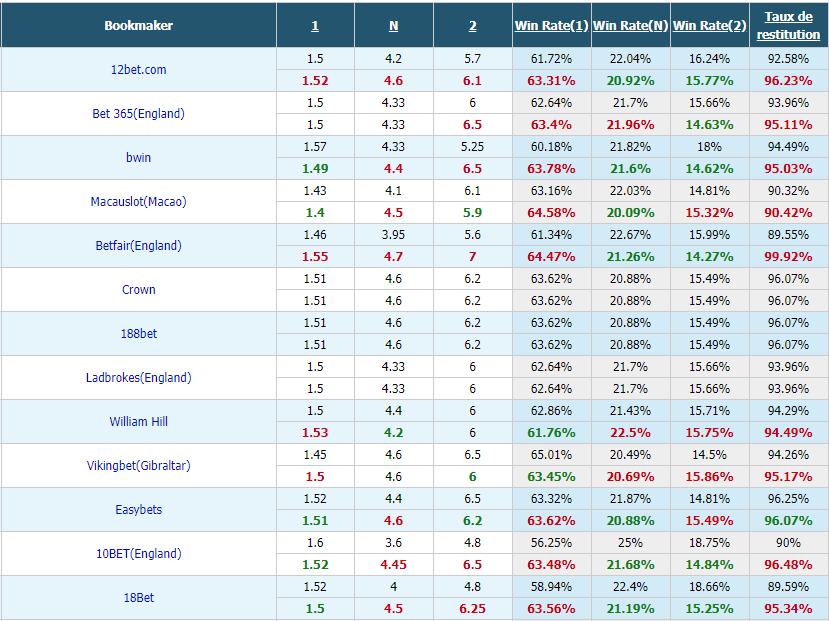Click the 5.25 odds cell for bwin
The height and width of the screenshot is (621, 829).
click(473, 146)
